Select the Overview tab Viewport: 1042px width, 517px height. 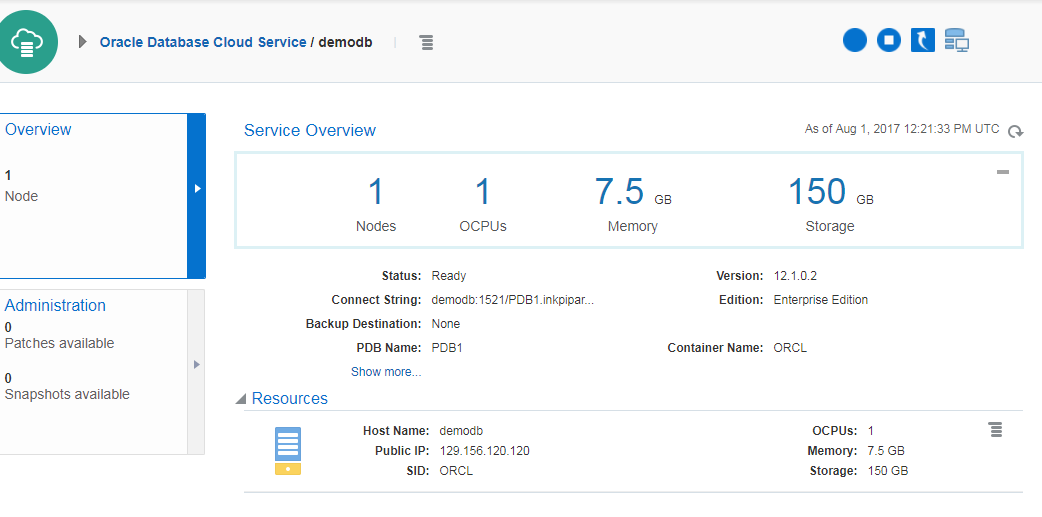38,130
